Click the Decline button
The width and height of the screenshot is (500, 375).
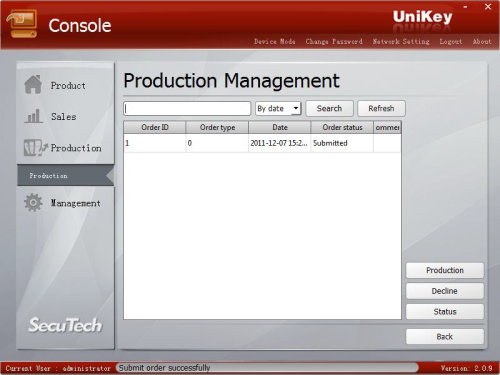[x=445, y=291]
